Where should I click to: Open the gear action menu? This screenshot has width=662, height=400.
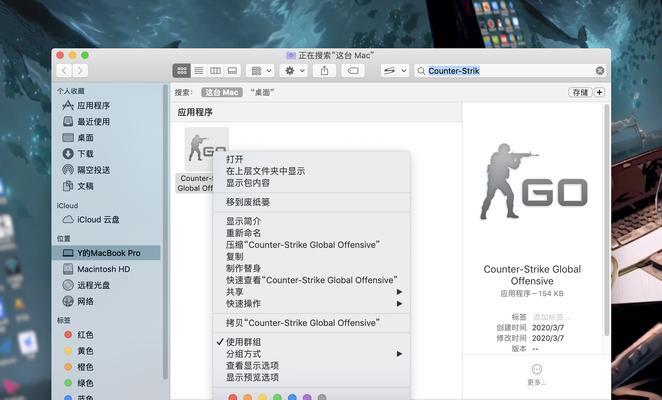[x=294, y=71]
